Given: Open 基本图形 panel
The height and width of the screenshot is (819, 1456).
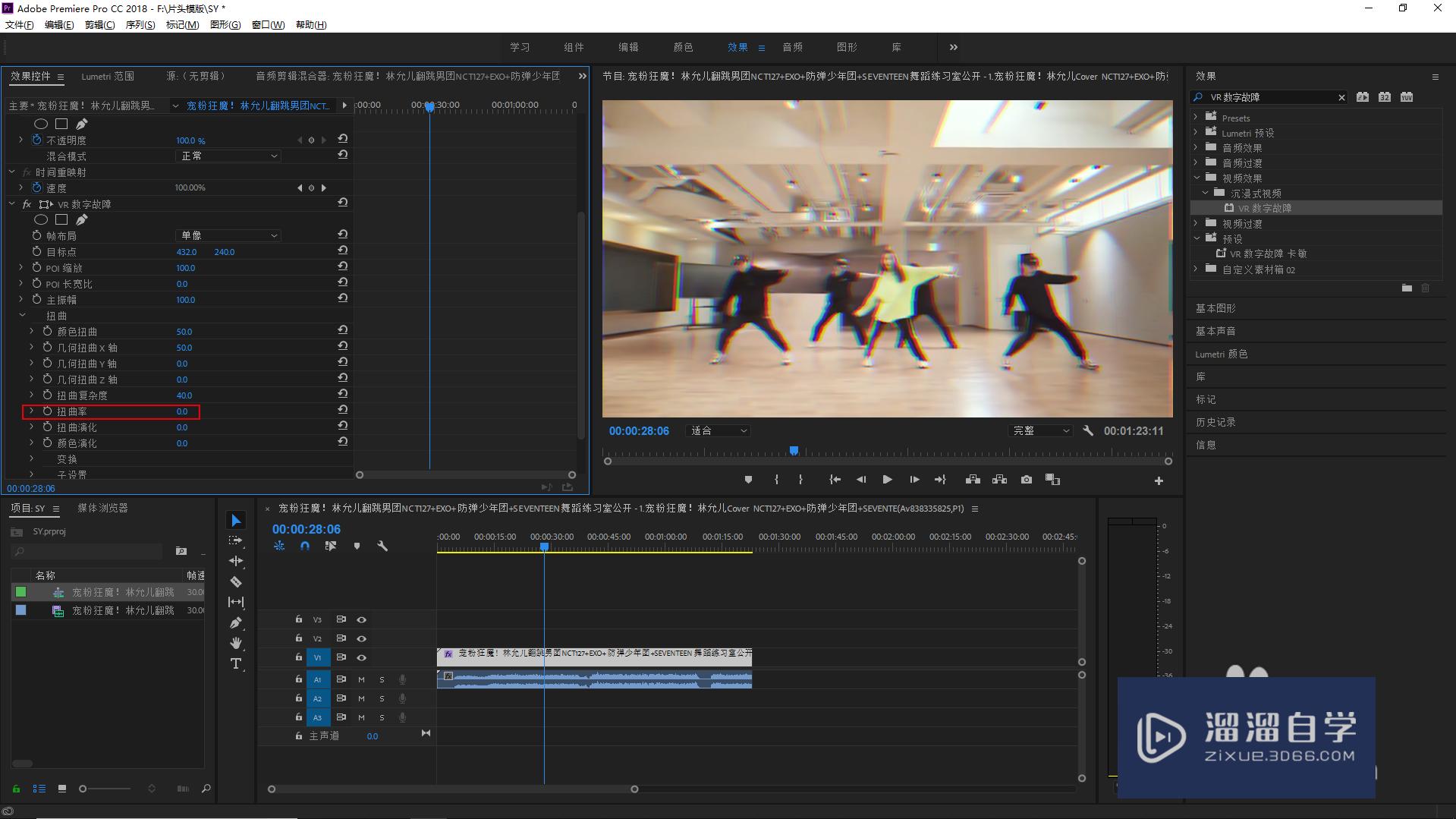Looking at the screenshot, I should click(1215, 308).
